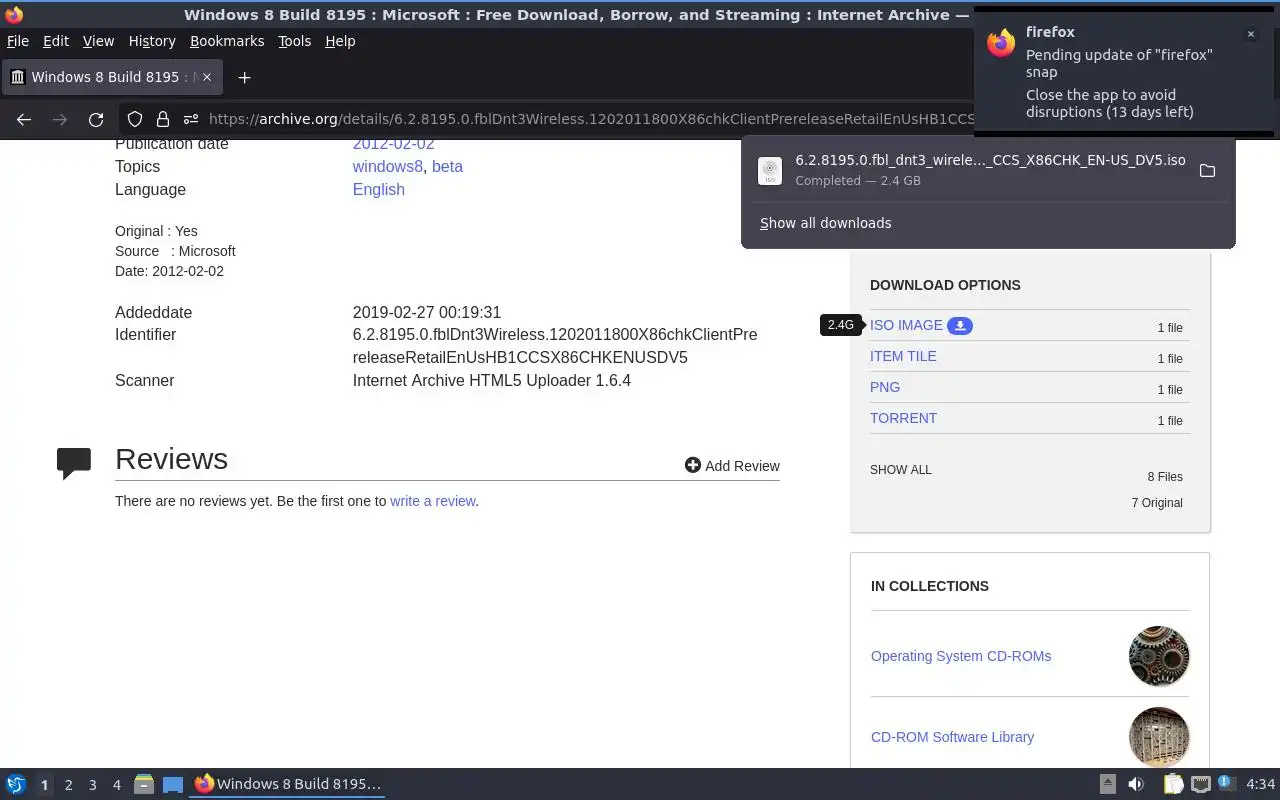Switch to virtual desktop 4
The image size is (1280, 800).
click(x=116, y=785)
